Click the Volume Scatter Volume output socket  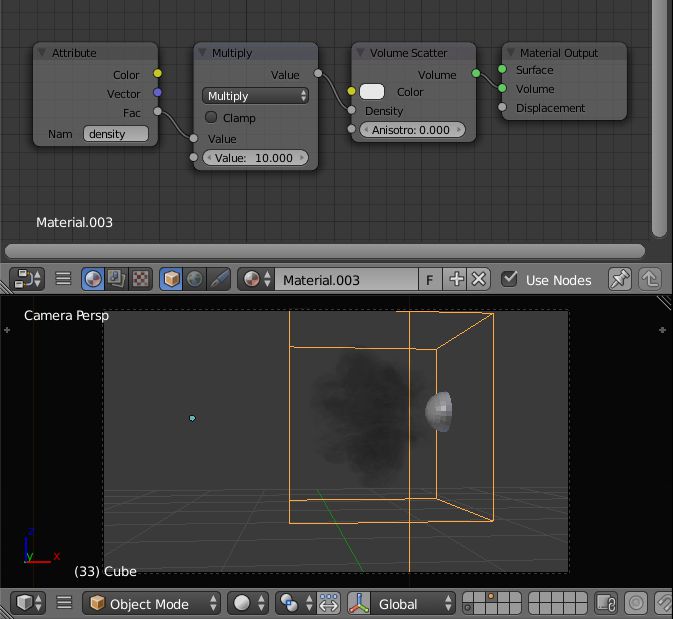(x=476, y=73)
